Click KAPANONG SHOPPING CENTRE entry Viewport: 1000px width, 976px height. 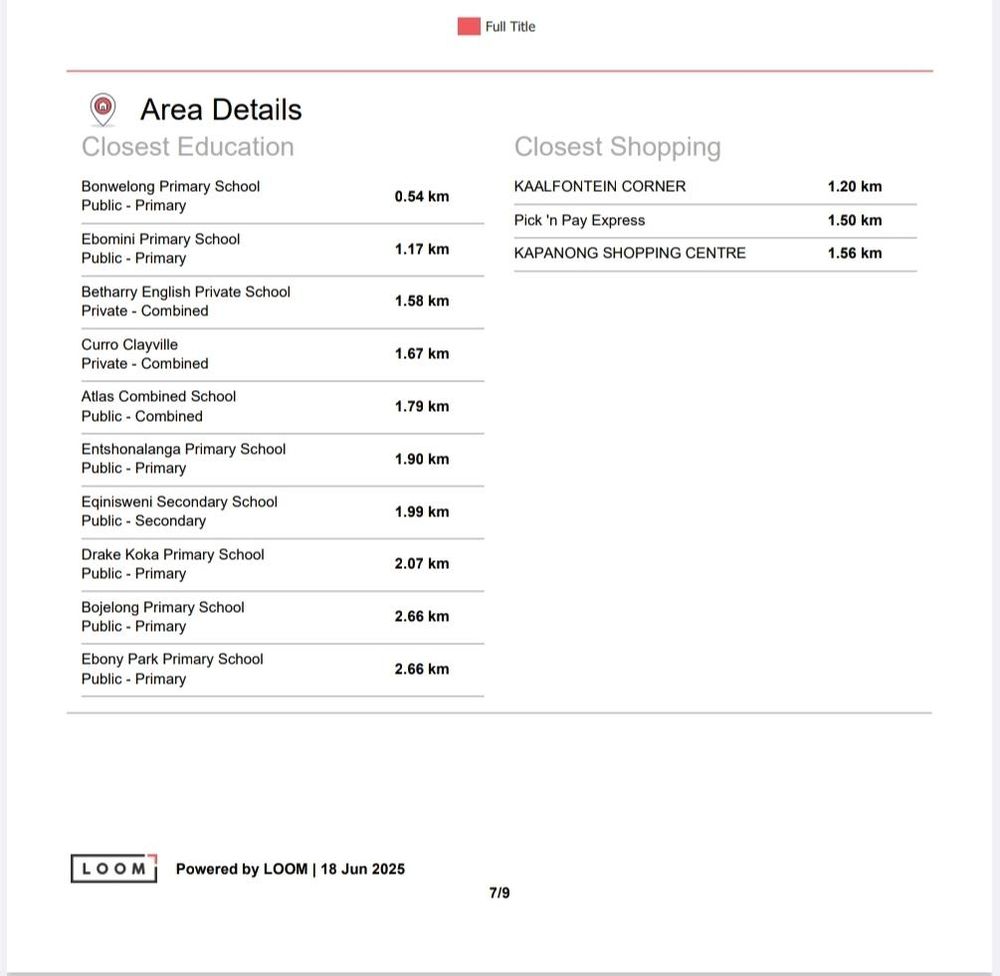pyautogui.click(x=629, y=253)
